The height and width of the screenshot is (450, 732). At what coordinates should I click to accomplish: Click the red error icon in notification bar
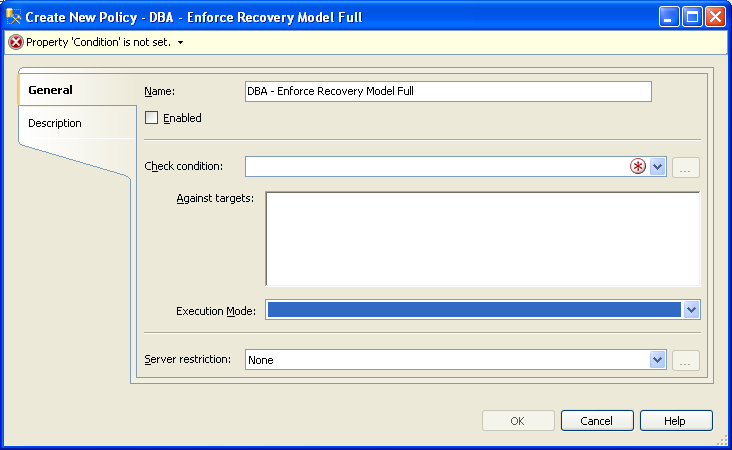[x=16, y=42]
